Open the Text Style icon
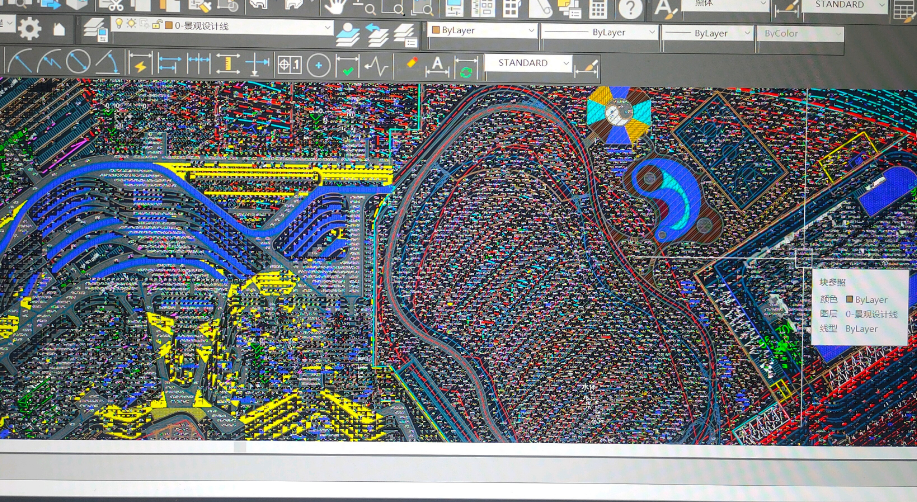 click(665, 9)
